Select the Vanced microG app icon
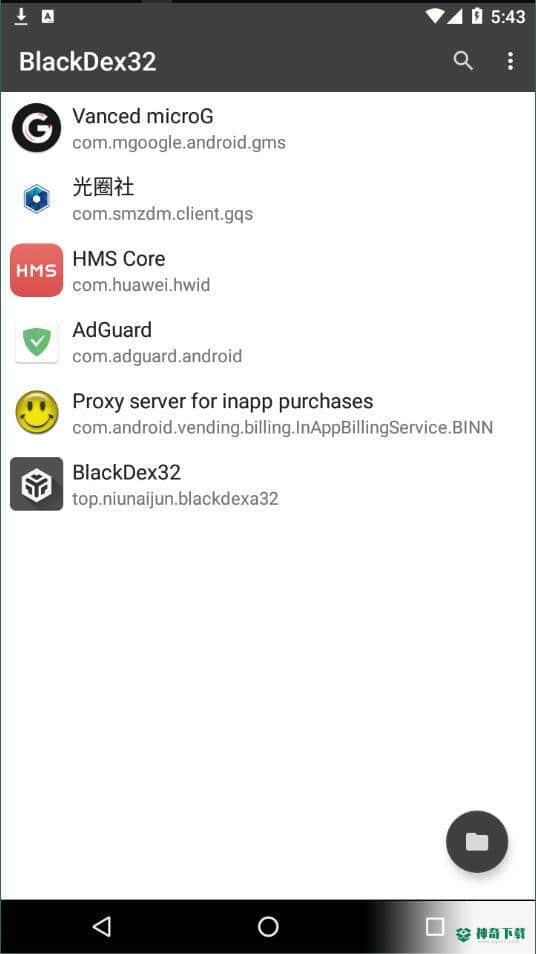 (x=37, y=128)
